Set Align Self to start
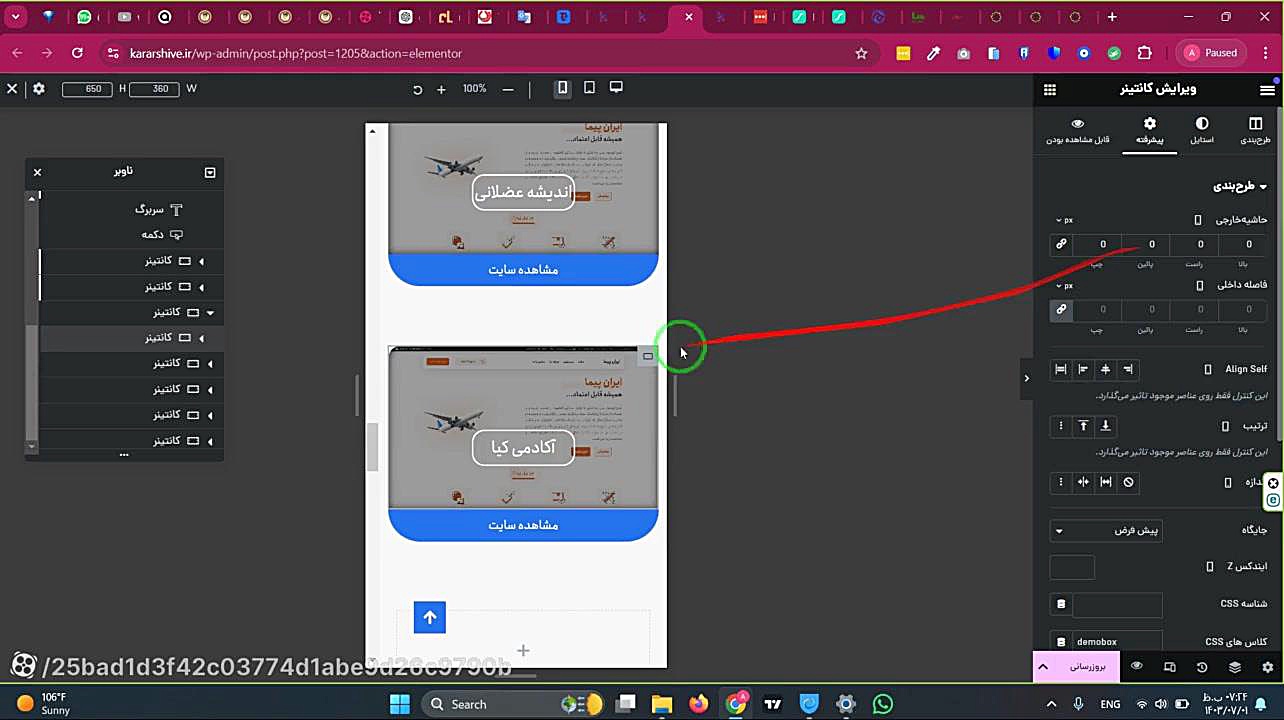Viewport: 1284px width, 720px height. pos(1128,369)
